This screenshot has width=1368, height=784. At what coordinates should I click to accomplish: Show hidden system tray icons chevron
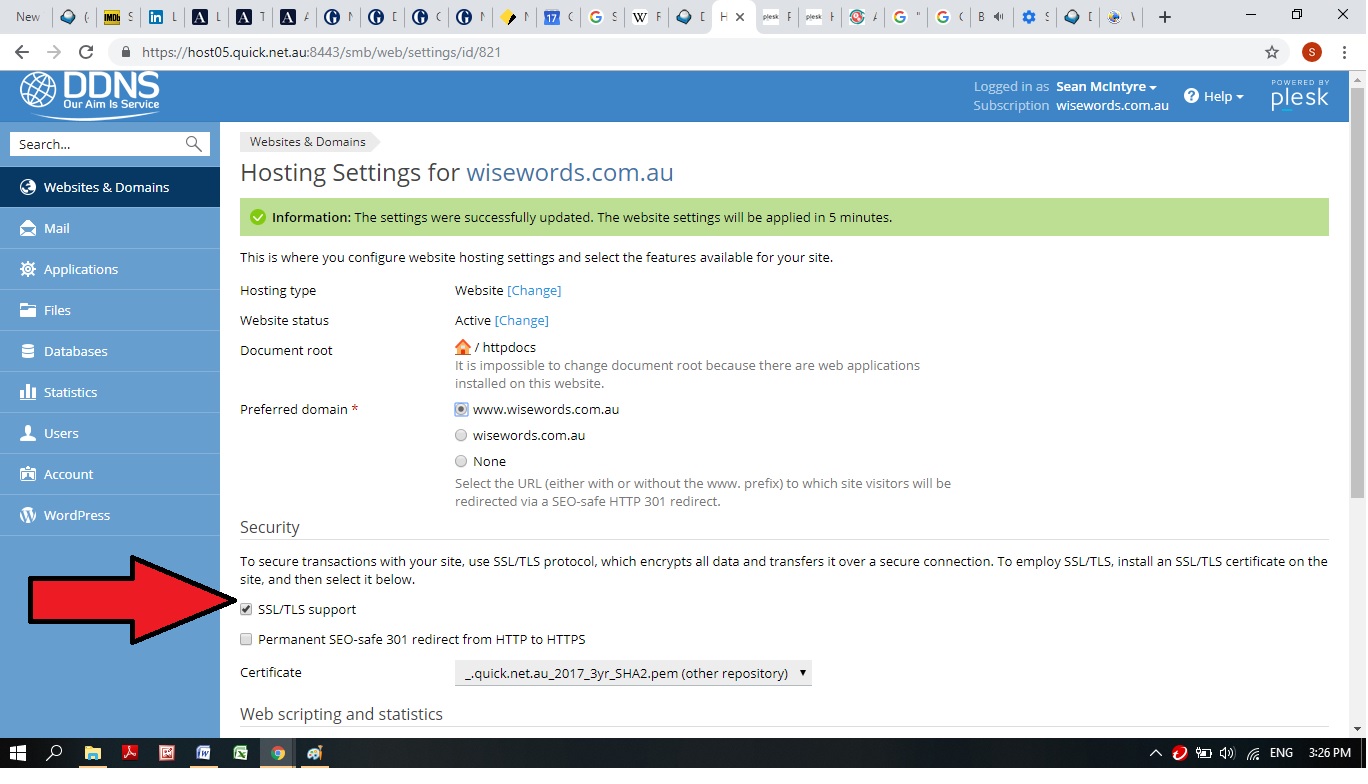pyautogui.click(x=1155, y=753)
